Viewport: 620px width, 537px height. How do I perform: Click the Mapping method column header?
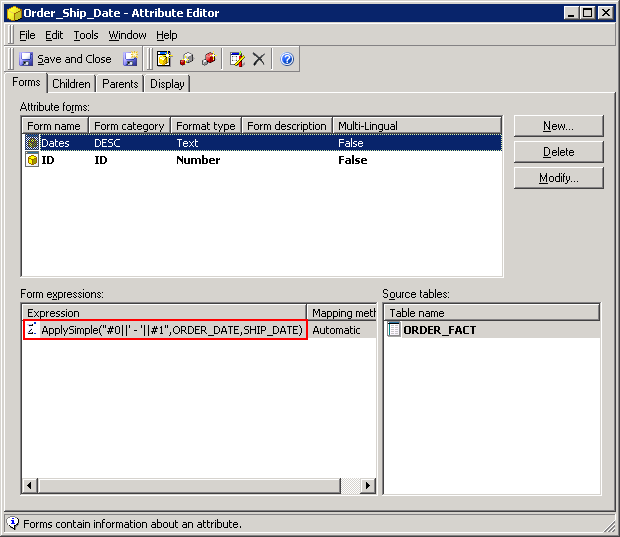point(342,313)
